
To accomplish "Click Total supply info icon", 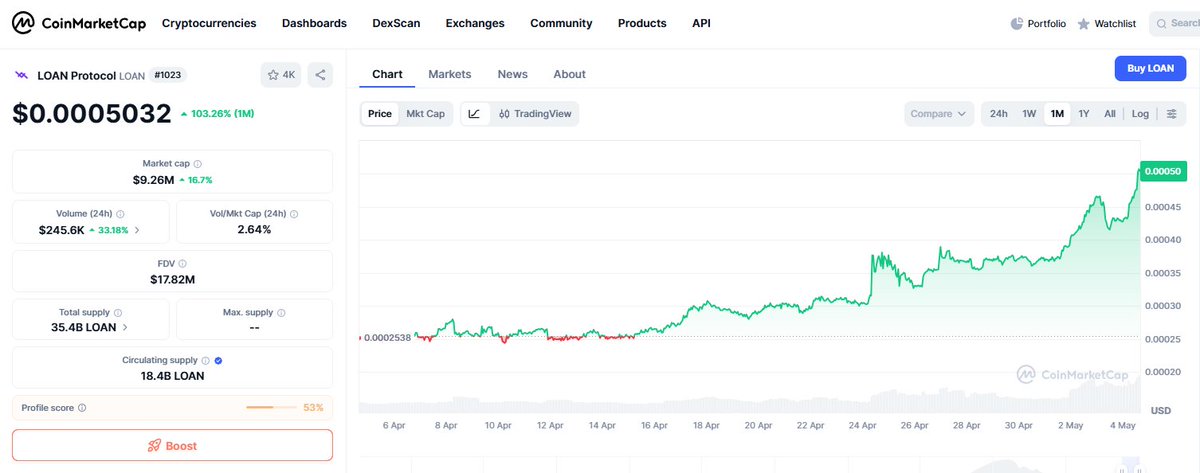I will (118, 313).
